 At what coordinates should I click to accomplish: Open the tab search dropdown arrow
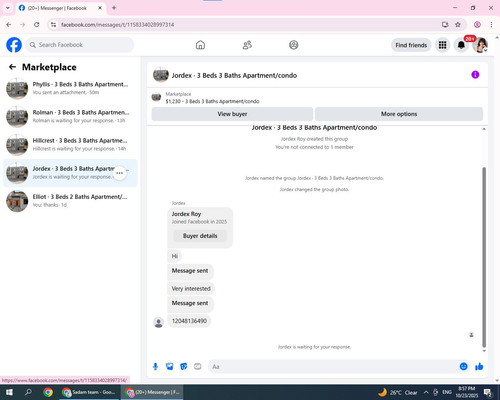7,8
